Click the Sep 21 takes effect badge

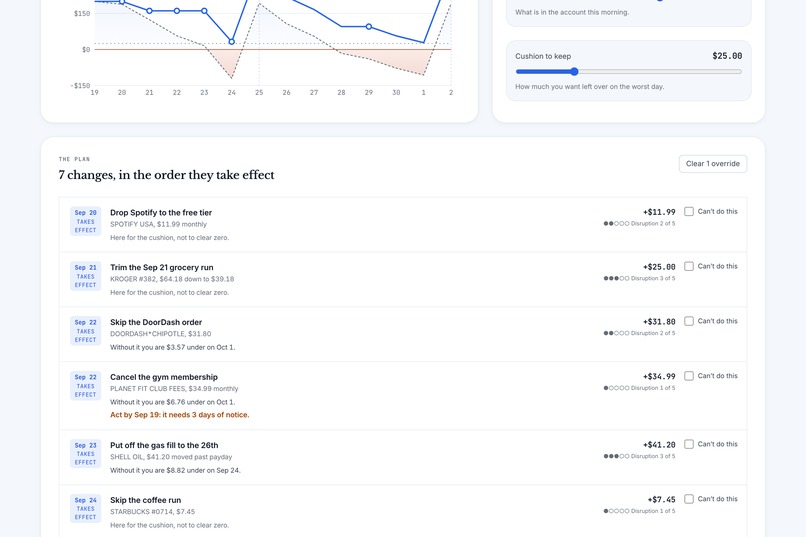[85, 276]
